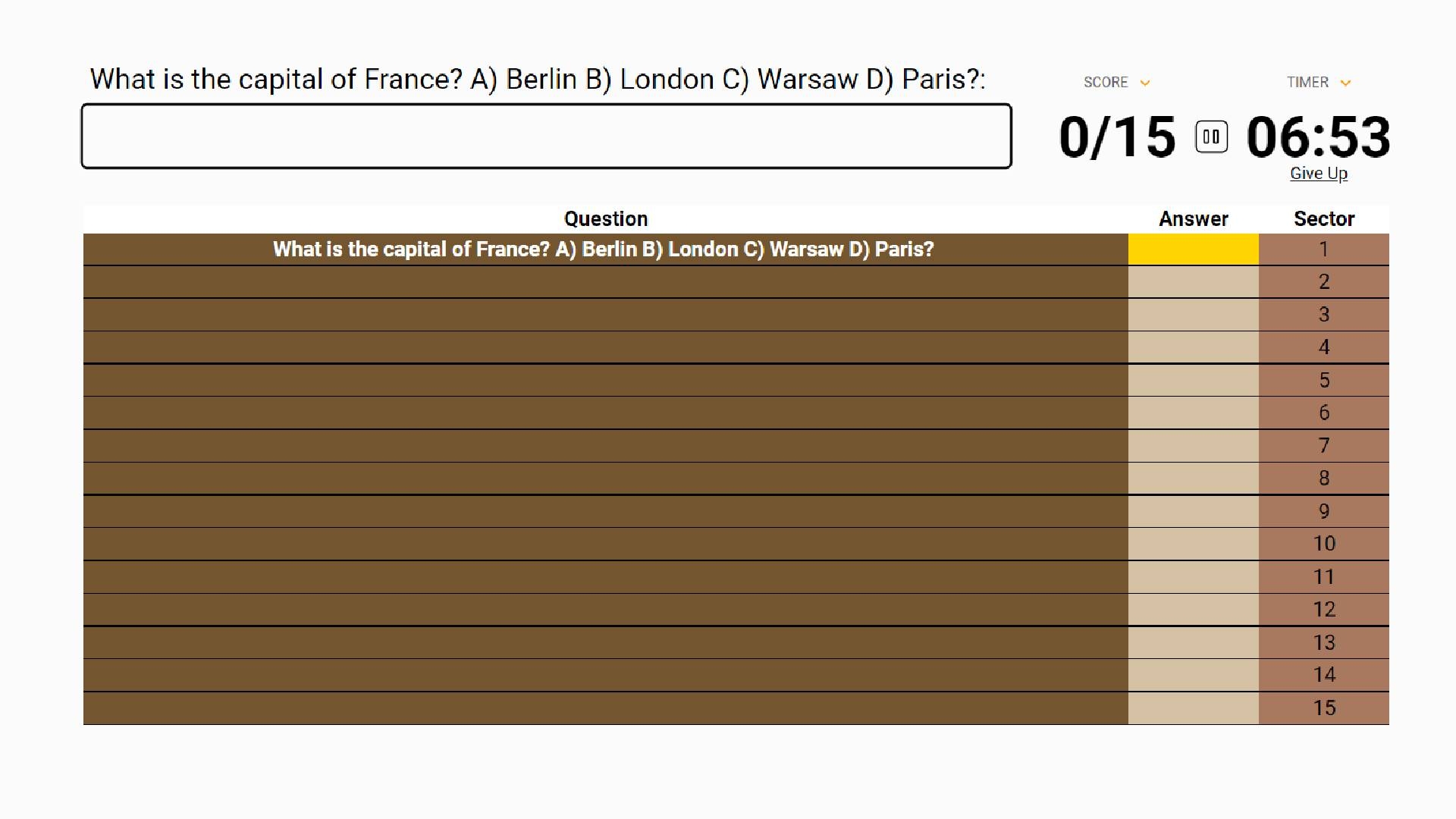Screen dimensions: 1456x819
Task: Click the Give Up link
Action: [1319, 174]
